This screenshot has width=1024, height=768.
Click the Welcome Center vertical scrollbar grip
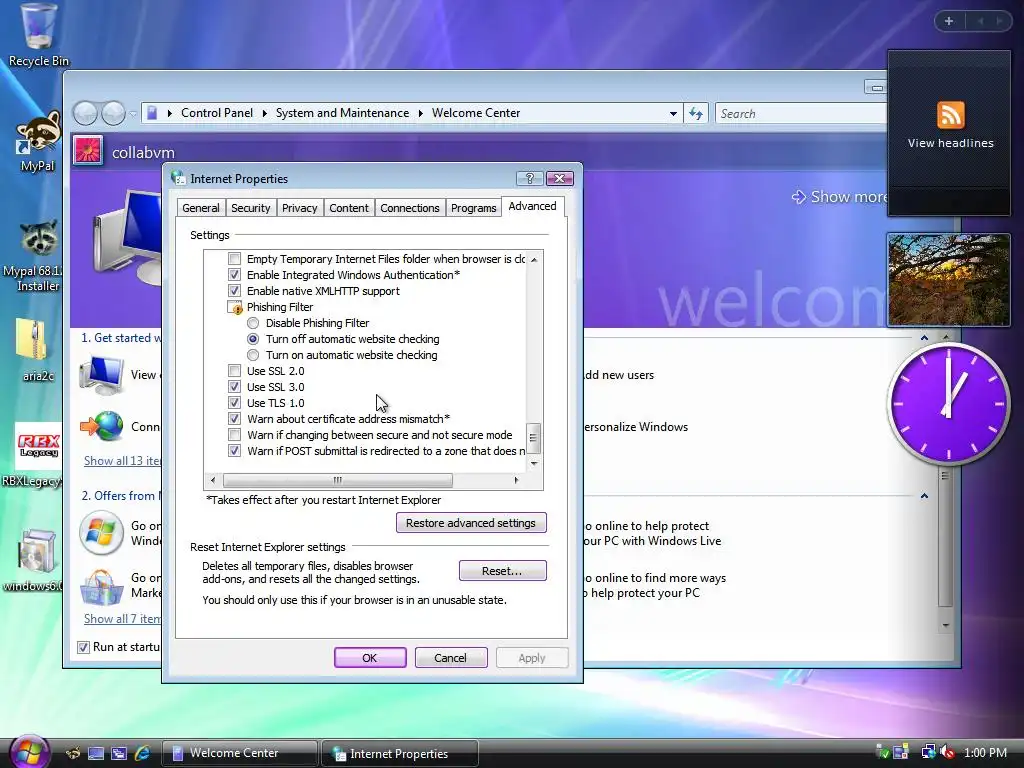tap(944, 475)
